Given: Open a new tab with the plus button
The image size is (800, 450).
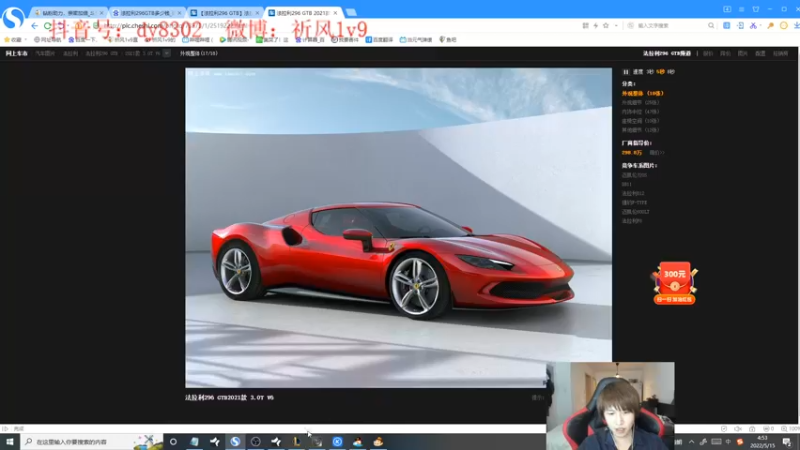Looking at the screenshot, I should click(x=351, y=12).
